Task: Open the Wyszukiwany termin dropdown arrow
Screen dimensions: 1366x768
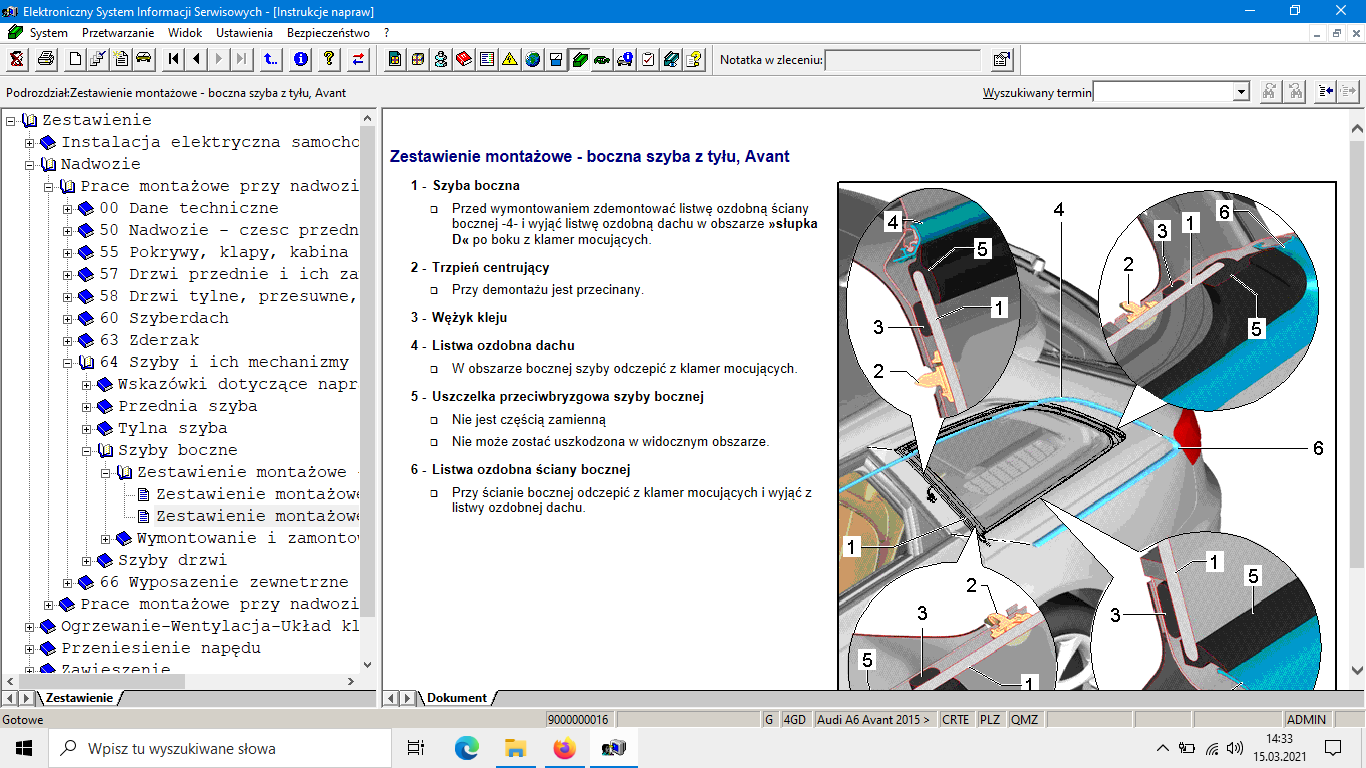Action: pyautogui.click(x=1241, y=92)
